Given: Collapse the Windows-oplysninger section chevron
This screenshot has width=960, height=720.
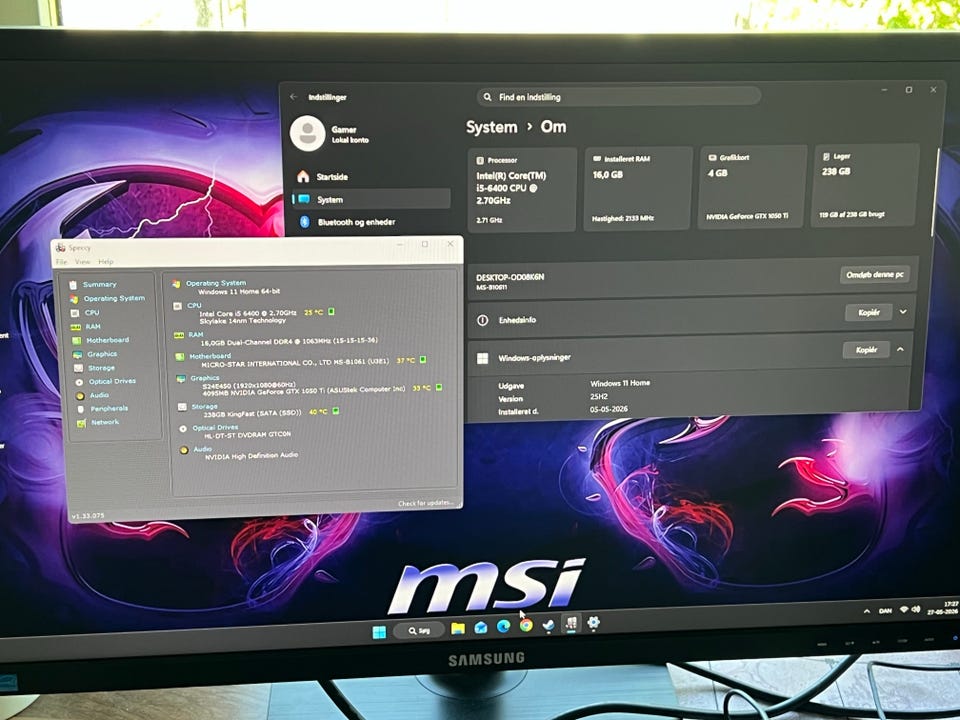Looking at the screenshot, I should point(901,349).
